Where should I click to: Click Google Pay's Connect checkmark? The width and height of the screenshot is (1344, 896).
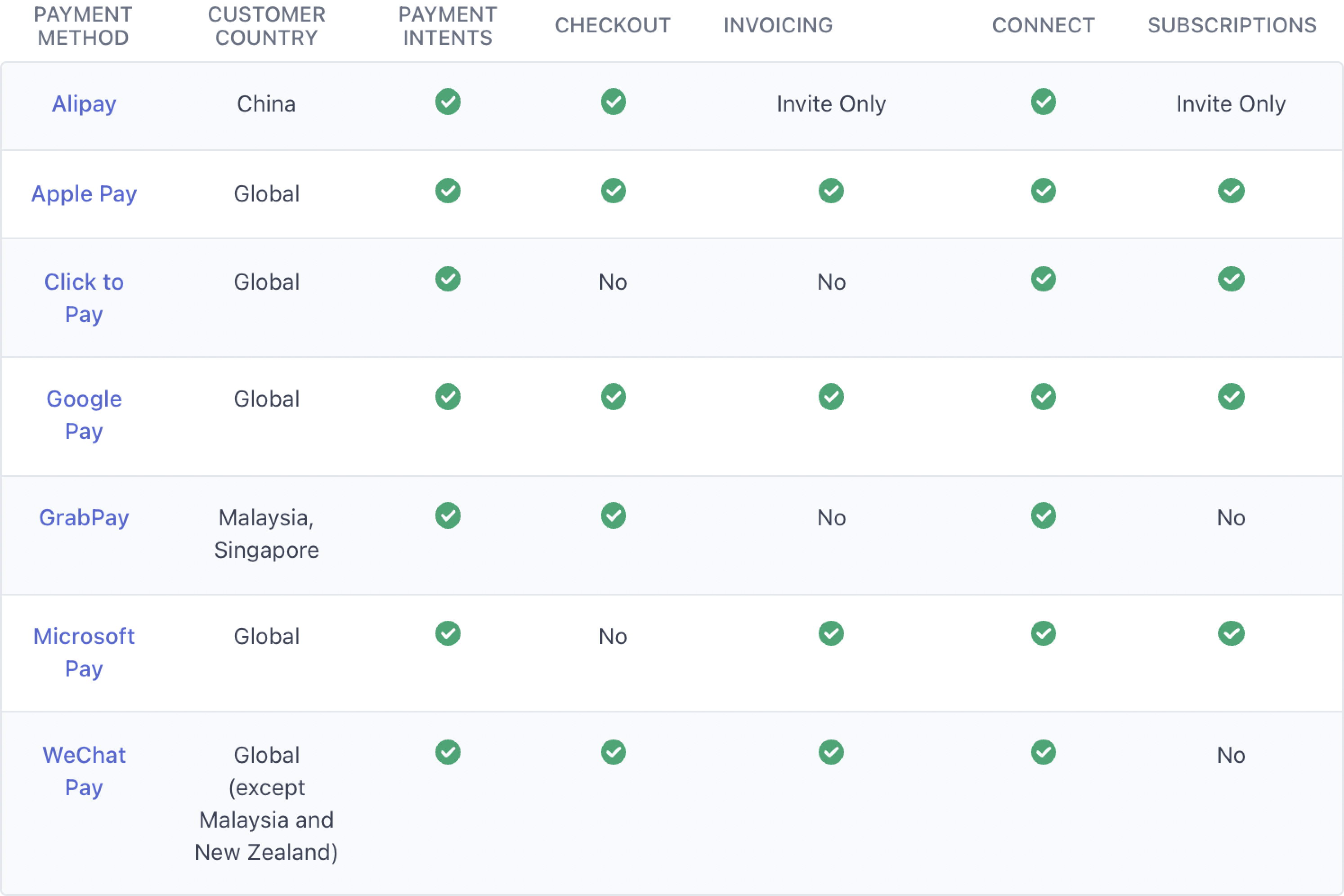click(1044, 397)
